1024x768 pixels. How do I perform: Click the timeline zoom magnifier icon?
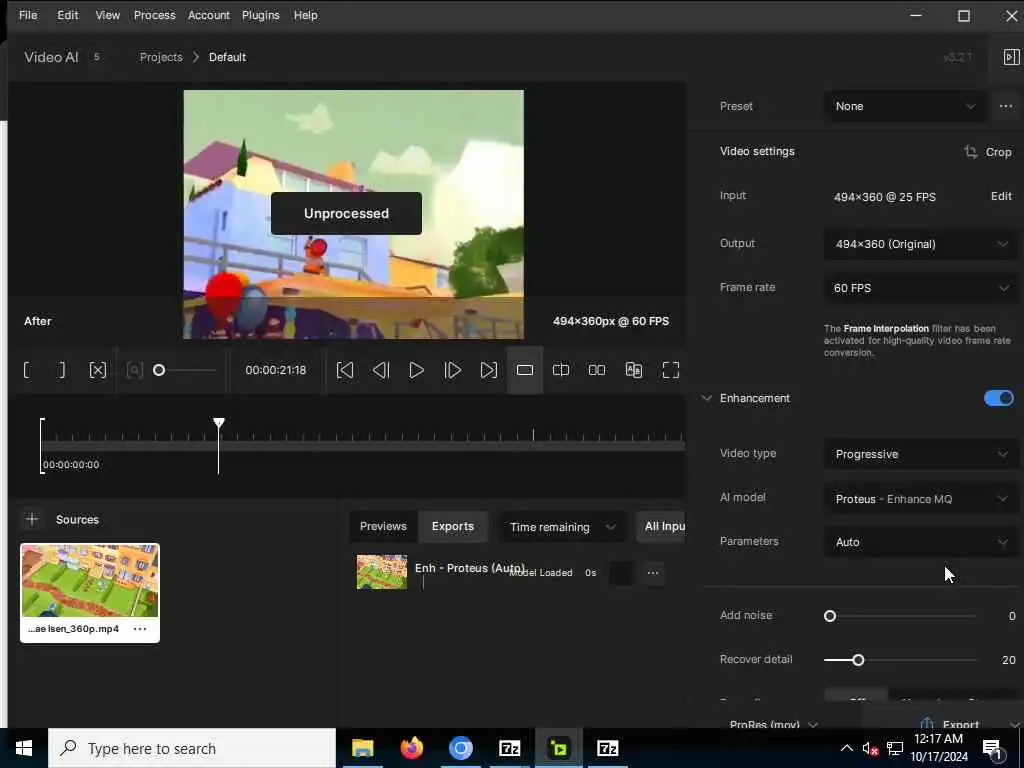coord(135,370)
